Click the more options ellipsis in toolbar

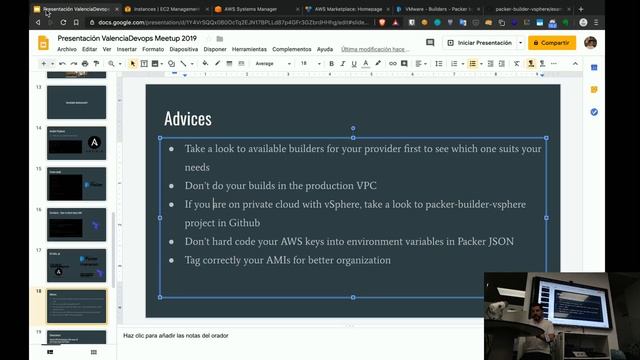tap(553, 64)
